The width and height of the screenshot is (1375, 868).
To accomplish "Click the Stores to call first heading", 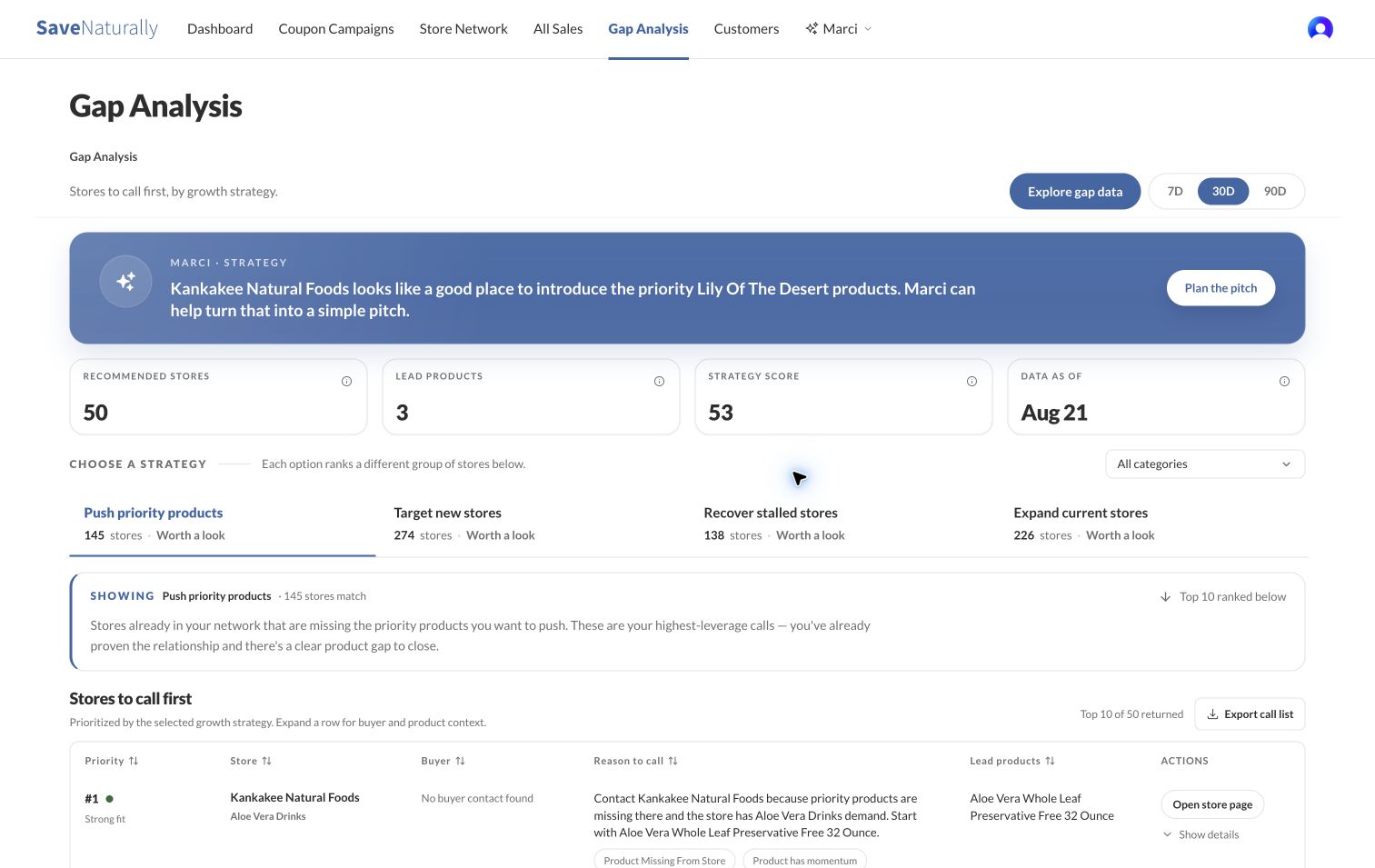I will 131,699.
